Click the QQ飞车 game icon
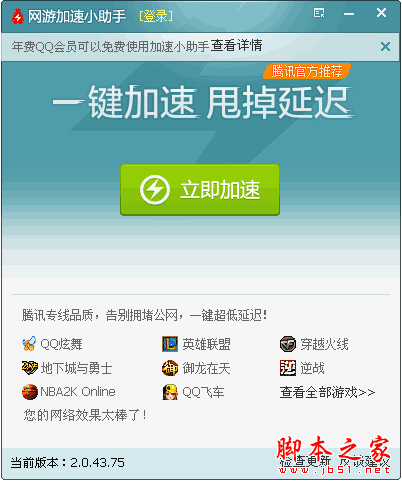The height and width of the screenshot is (481, 402). tap(170, 392)
